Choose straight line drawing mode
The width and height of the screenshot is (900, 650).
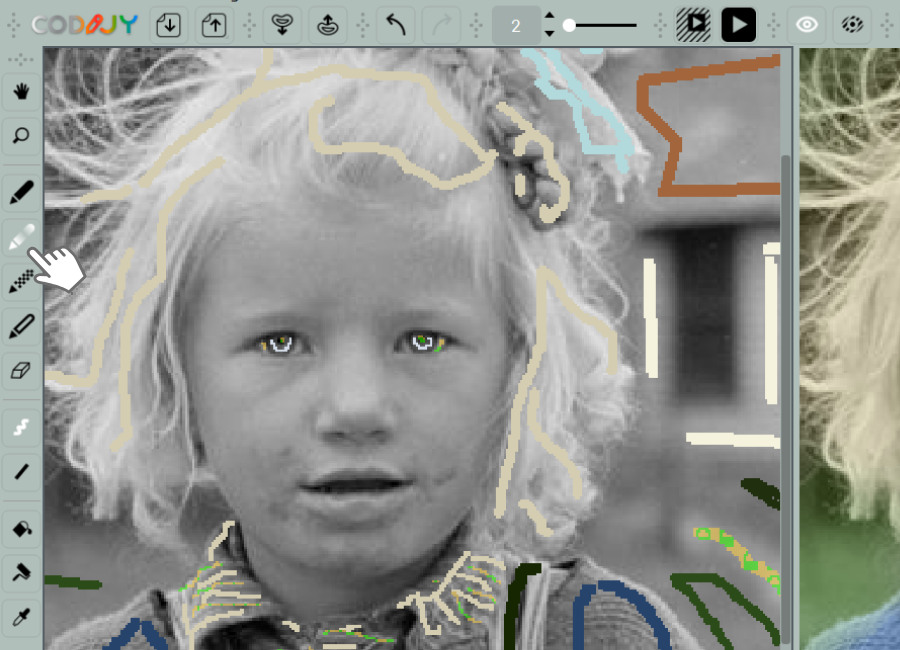click(x=21, y=472)
